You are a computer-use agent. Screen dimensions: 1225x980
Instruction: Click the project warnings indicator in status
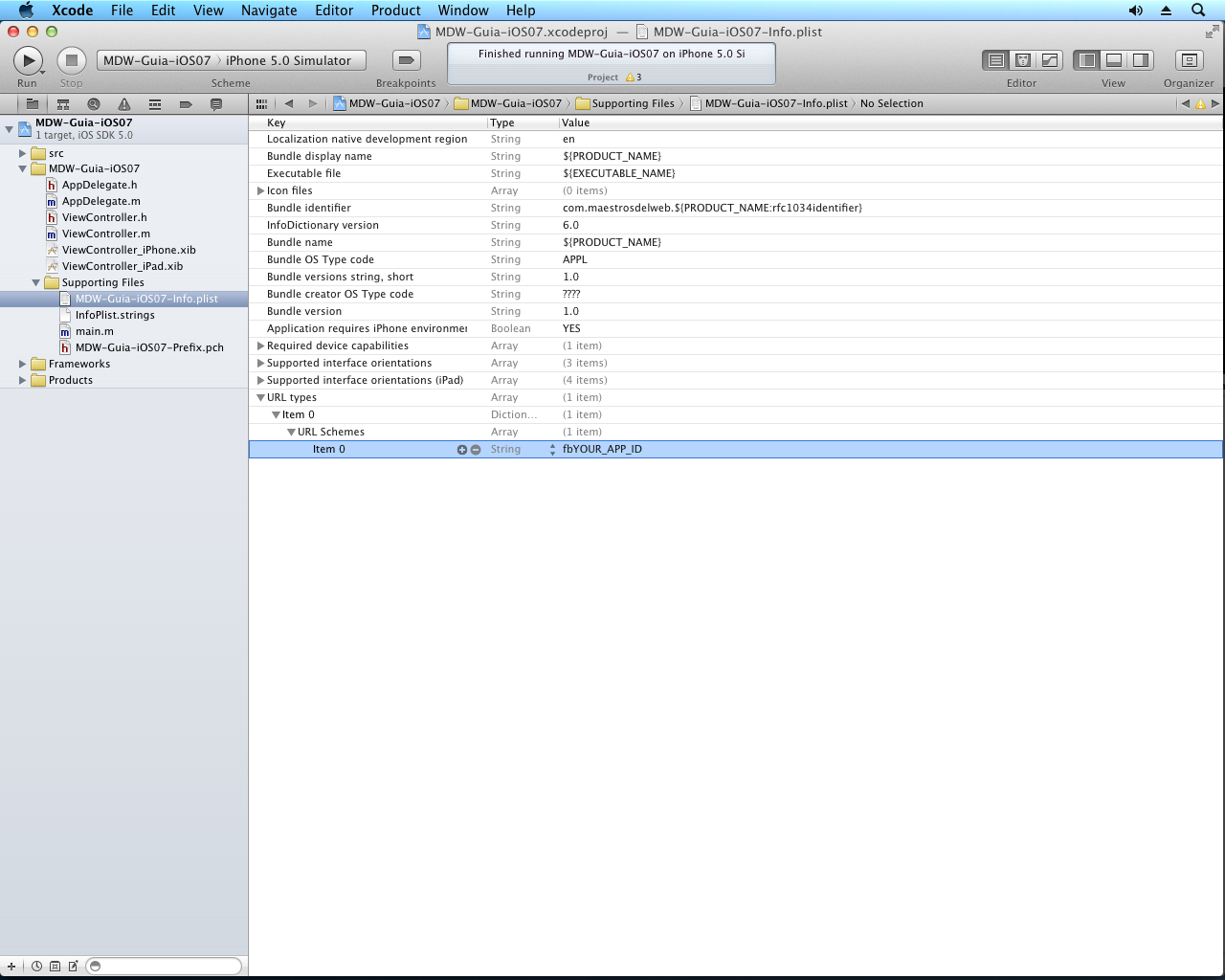[x=634, y=78]
